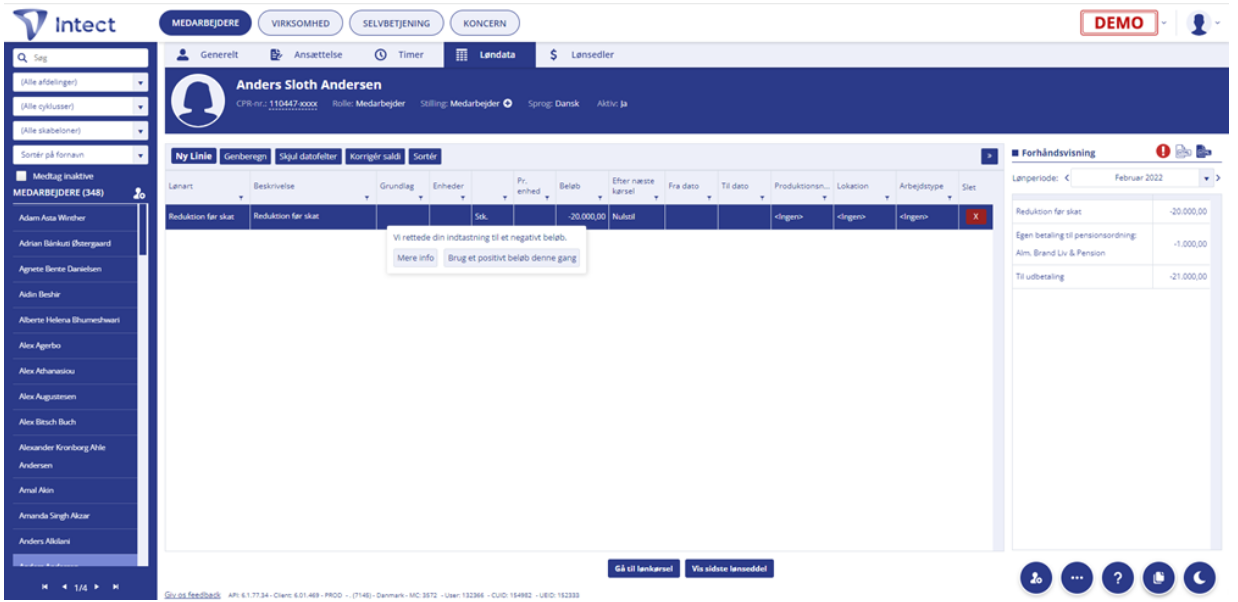Viewport: 1238px width, 602px height.
Task: Click the greyed-out payslip icon in Forhåndsvisning
Action: click(x=1182, y=152)
